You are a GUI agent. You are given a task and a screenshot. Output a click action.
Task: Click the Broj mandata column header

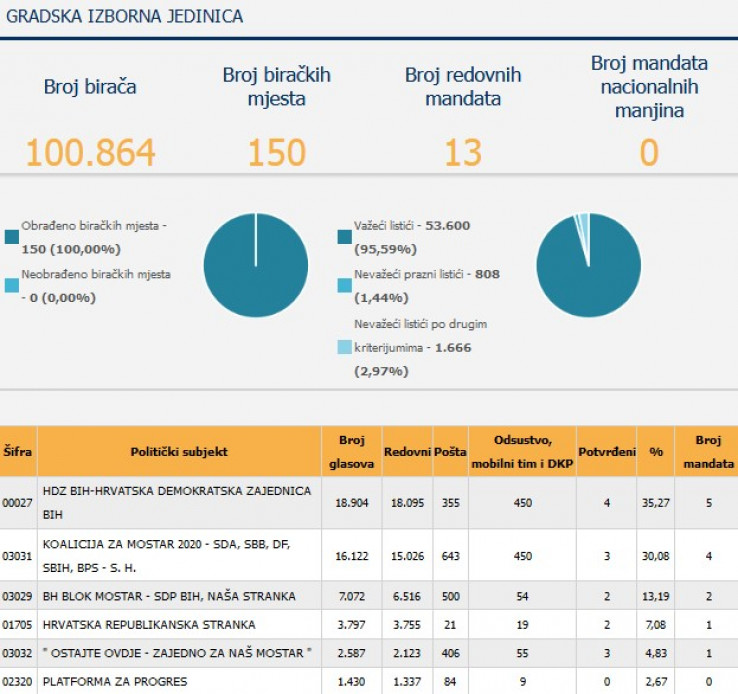click(x=708, y=451)
